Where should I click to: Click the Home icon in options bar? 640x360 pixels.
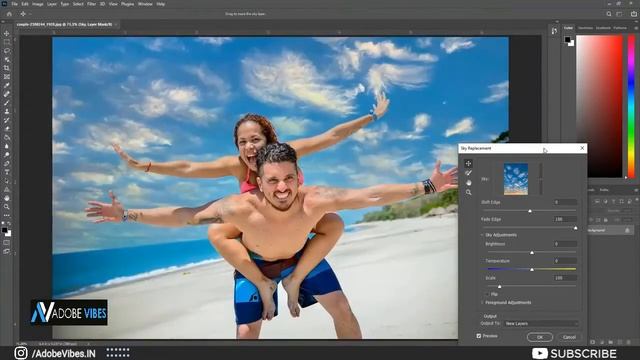[x=9, y=14]
